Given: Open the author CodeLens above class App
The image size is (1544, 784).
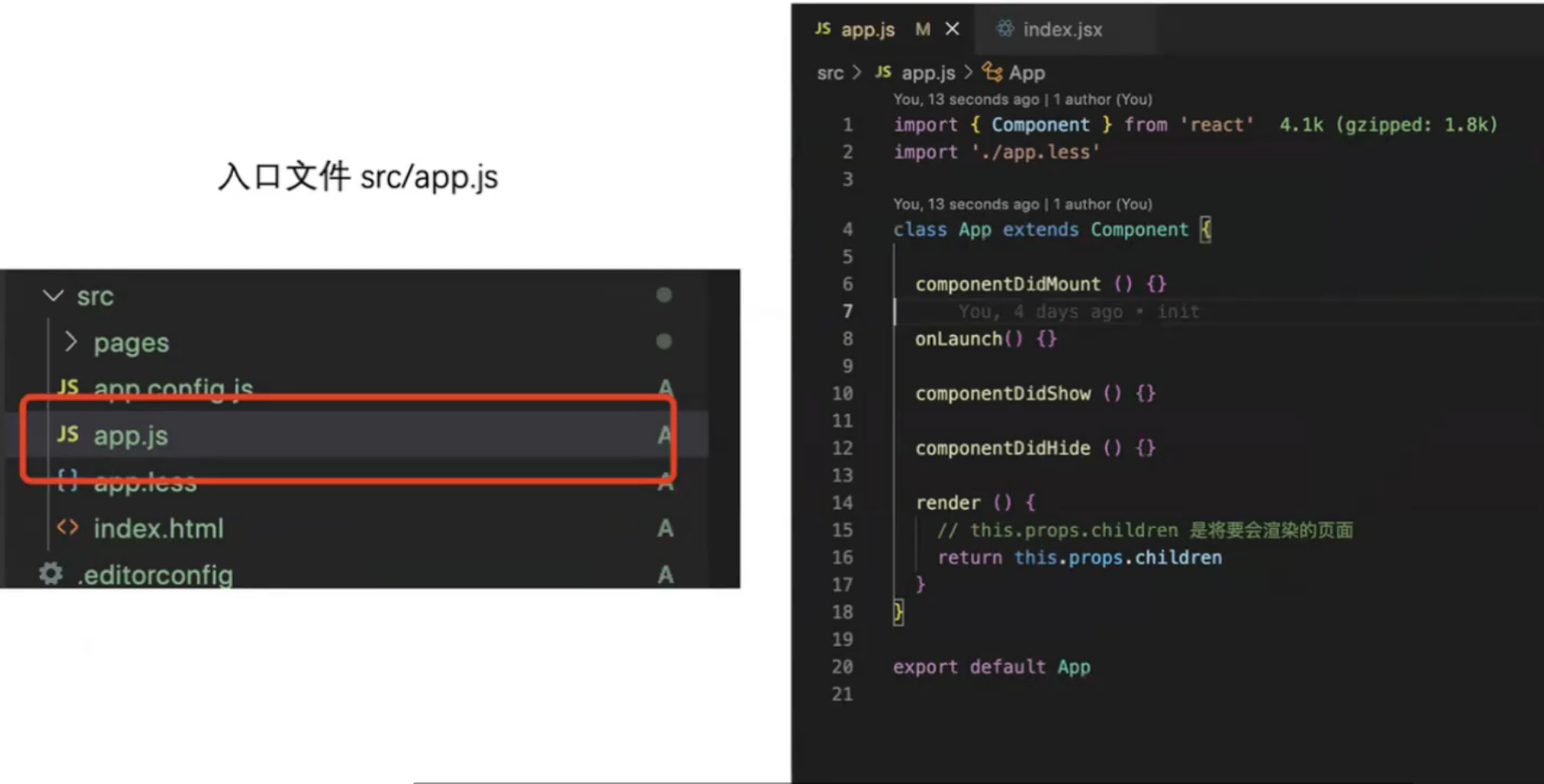Looking at the screenshot, I should [1022, 204].
